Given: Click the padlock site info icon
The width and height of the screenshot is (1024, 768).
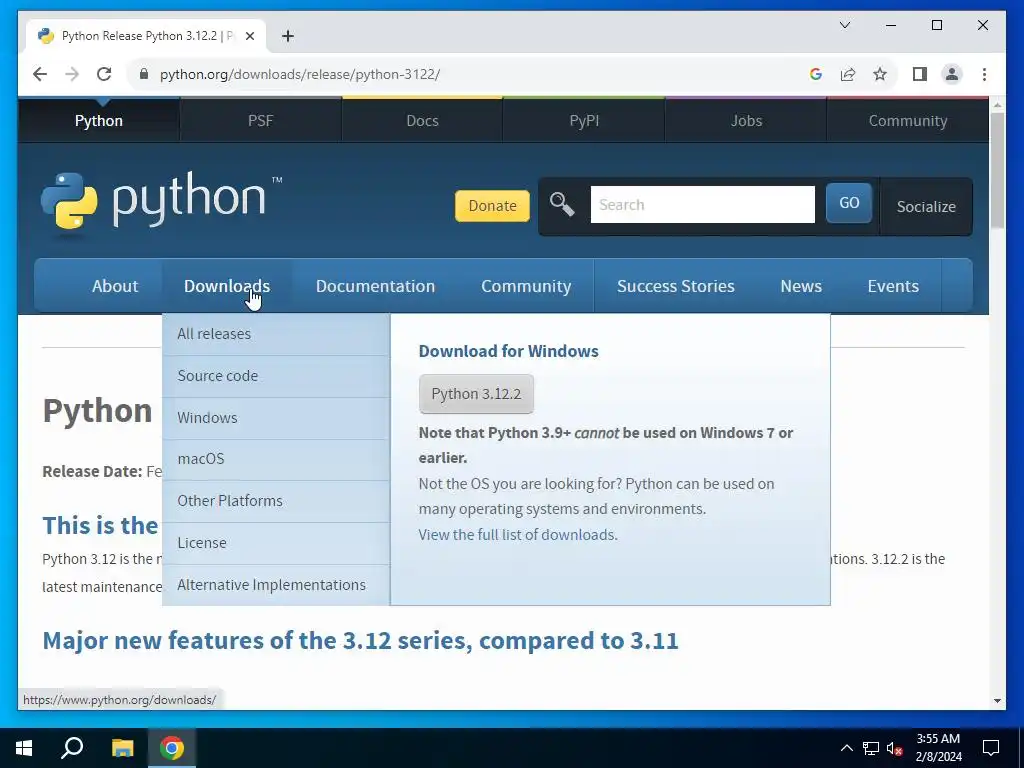Looking at the screenshot, I should (144, 74).
